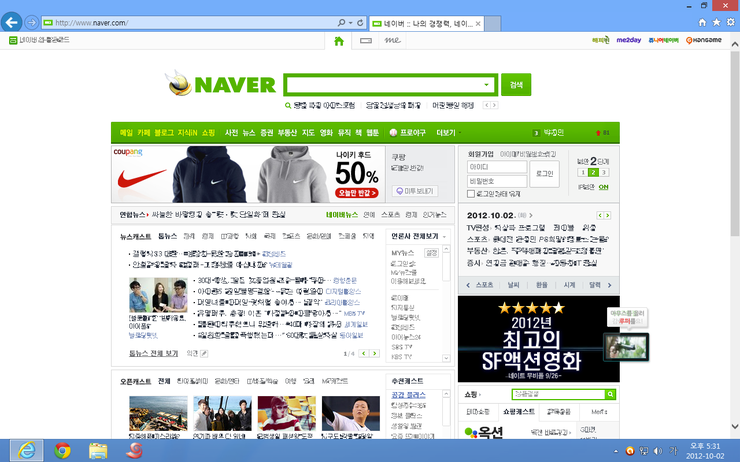
Task: Click the Junior Naver link in the top bar
Action: (x=663, y=41)
